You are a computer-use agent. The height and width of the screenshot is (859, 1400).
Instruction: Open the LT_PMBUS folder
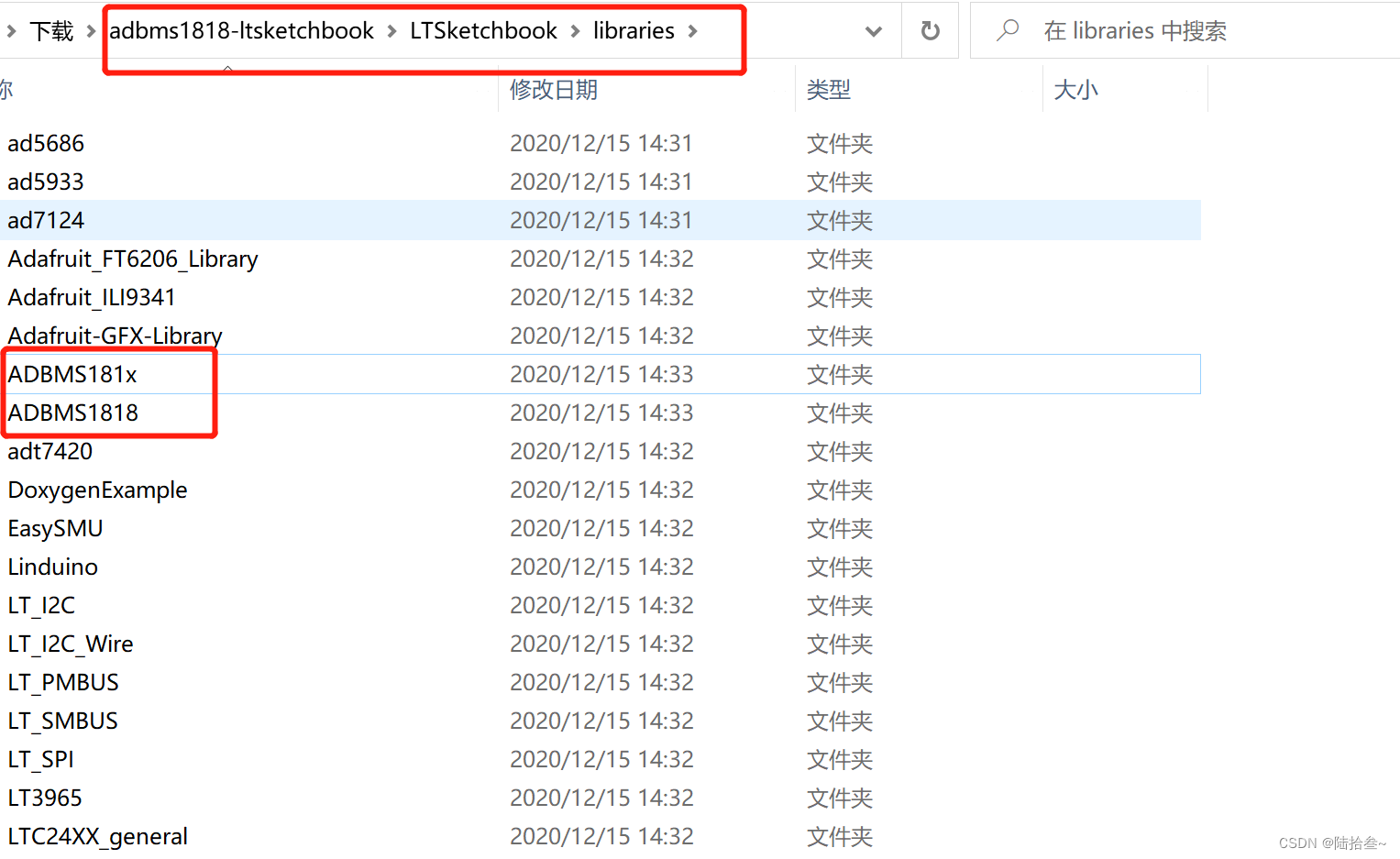(x=62, y=681)
